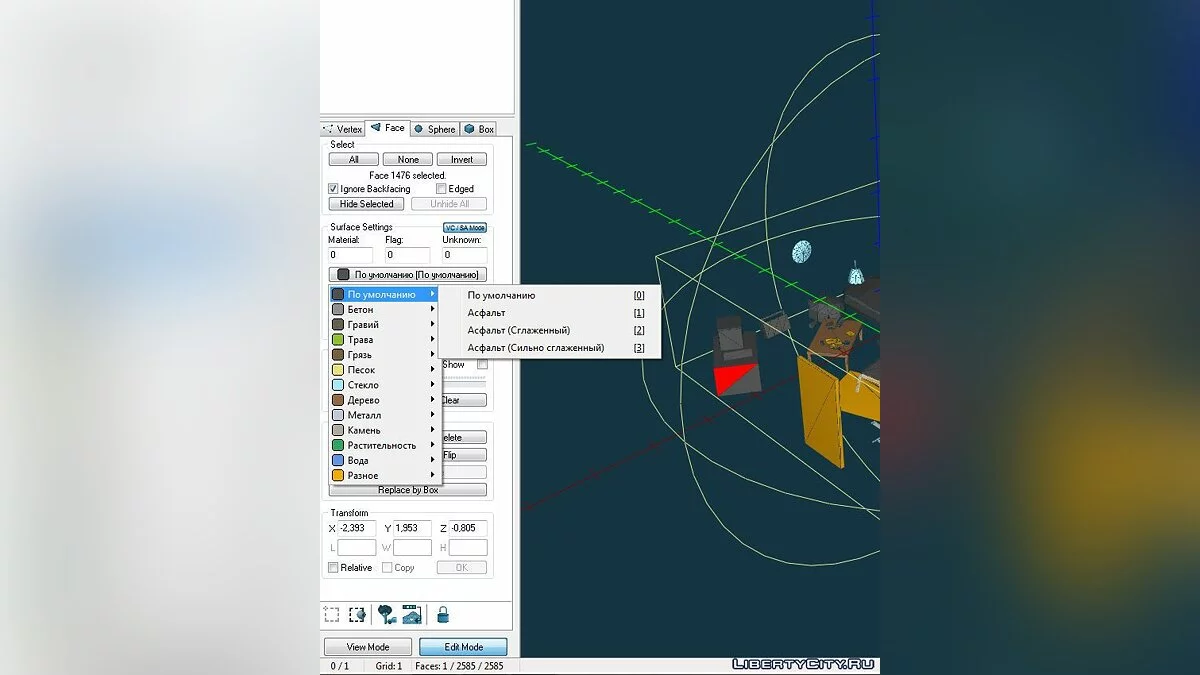1200x675 pixels.
Task: Click the tree object icon in bottom toolbar
Action: tap(387, 614)
